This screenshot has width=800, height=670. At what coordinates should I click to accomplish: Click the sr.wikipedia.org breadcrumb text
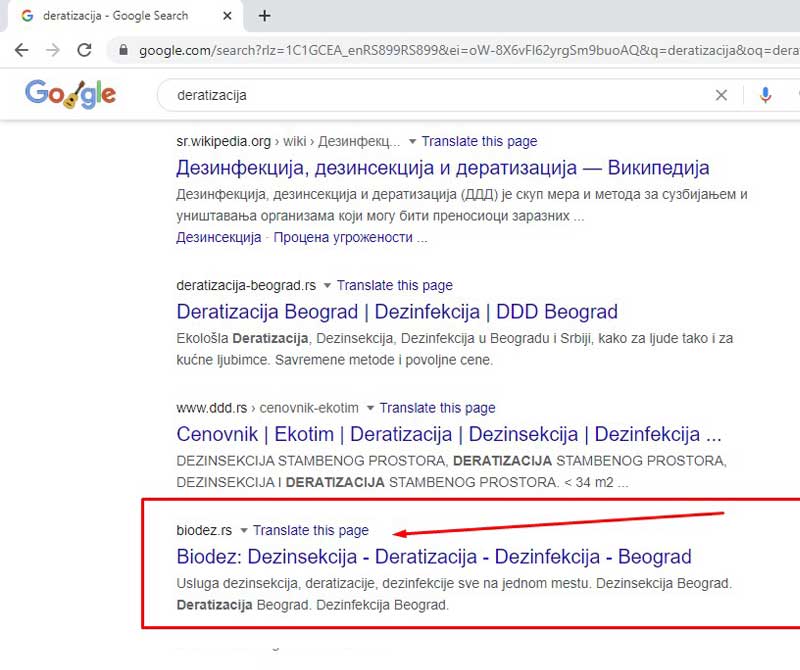click(x=223, y=141)
